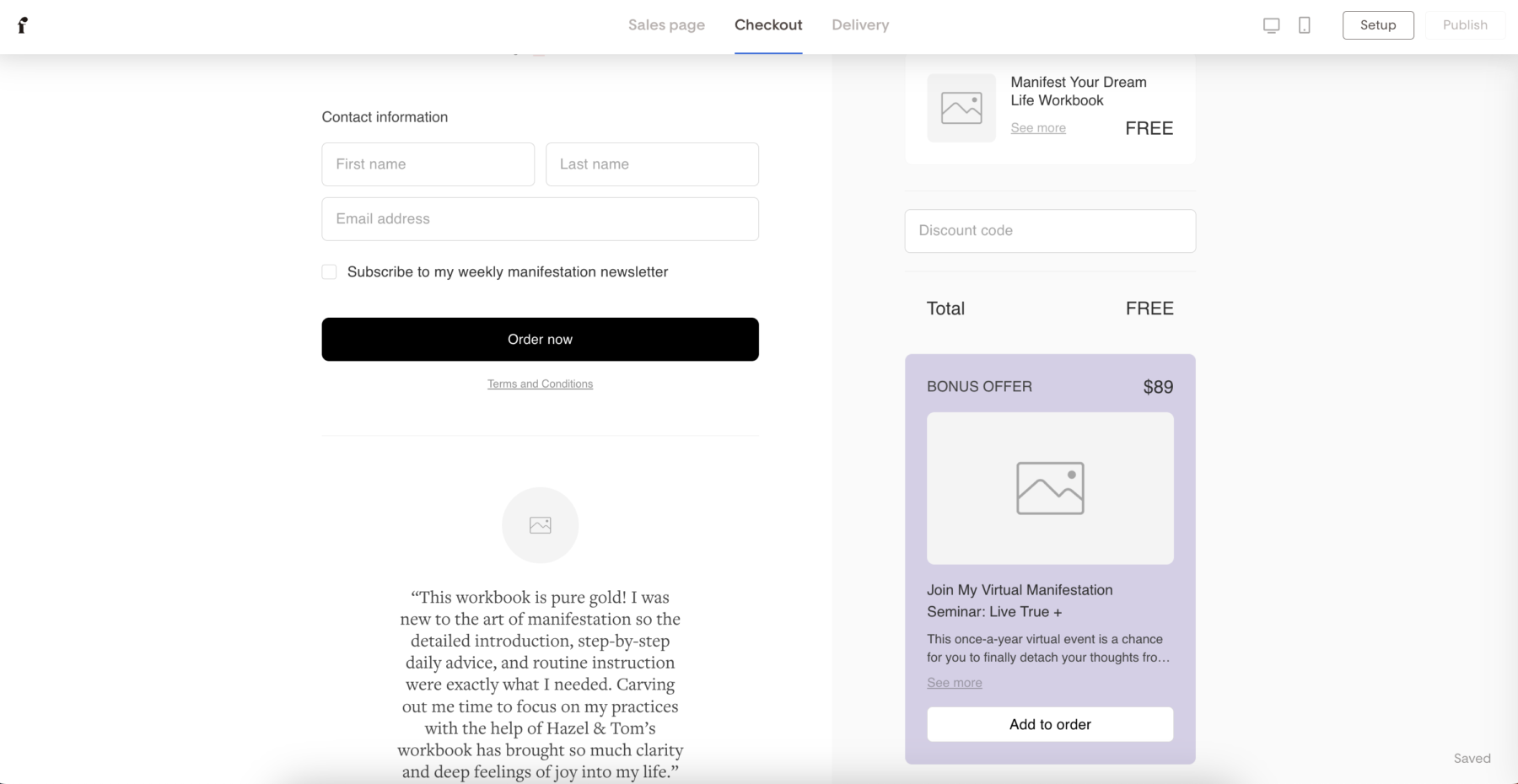Switch to mobile preview mode
1518x784 pixels.
click(x=1304, y=25)
